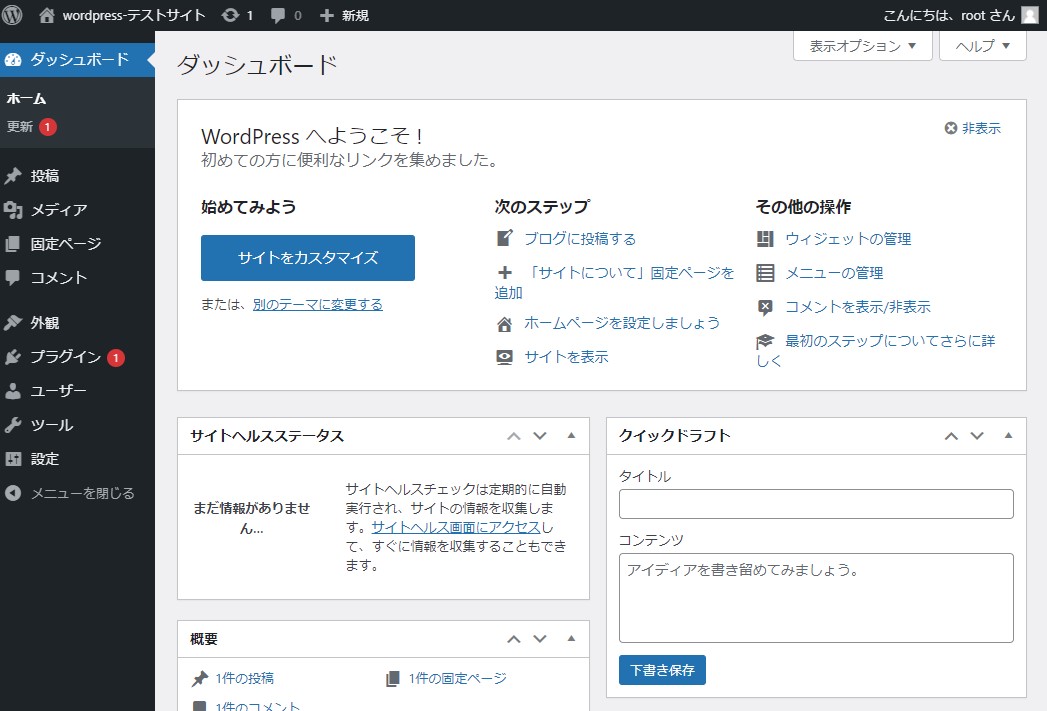Dismiss the welcome panel with 非表示
Screen dimensions: 1047x711
[x=972, y=128]
